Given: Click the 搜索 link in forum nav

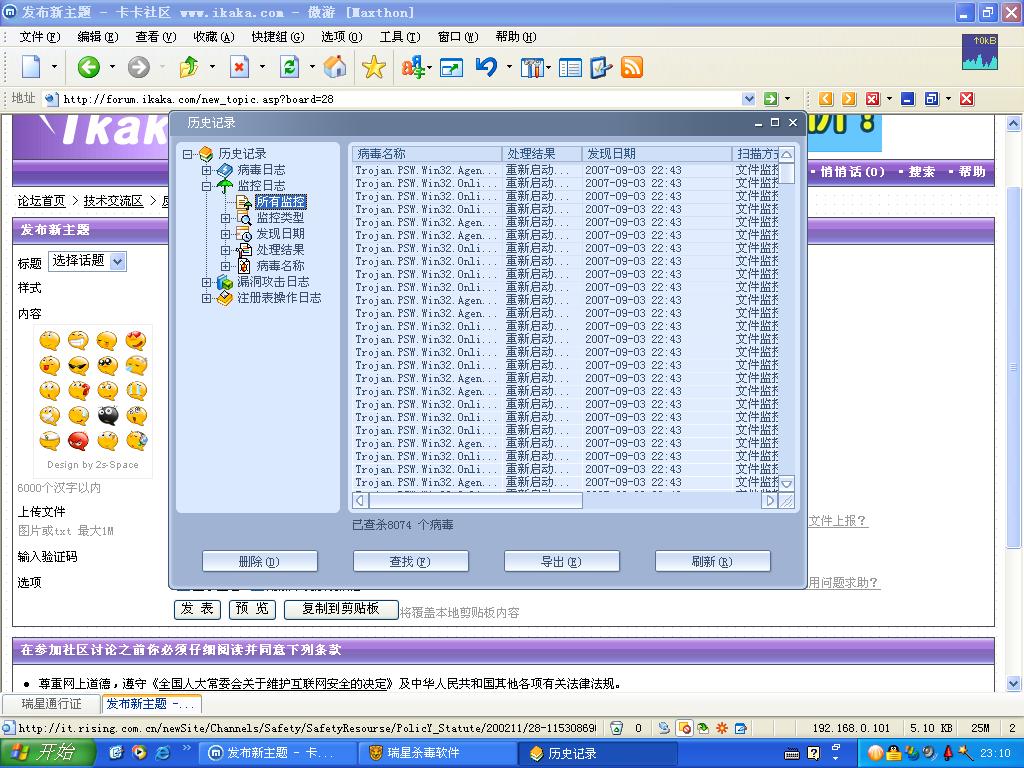Looking at the screenshot, I should click(921, 172).
